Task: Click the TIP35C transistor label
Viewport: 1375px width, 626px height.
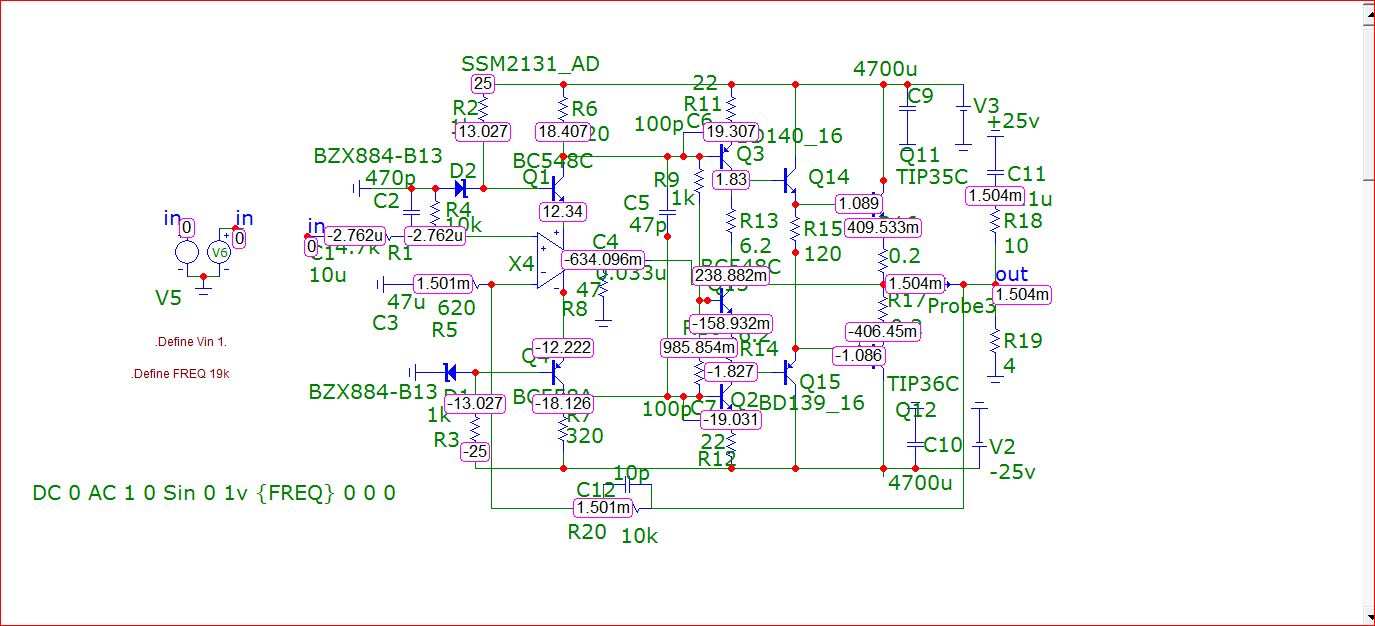Action: point(934,178)
